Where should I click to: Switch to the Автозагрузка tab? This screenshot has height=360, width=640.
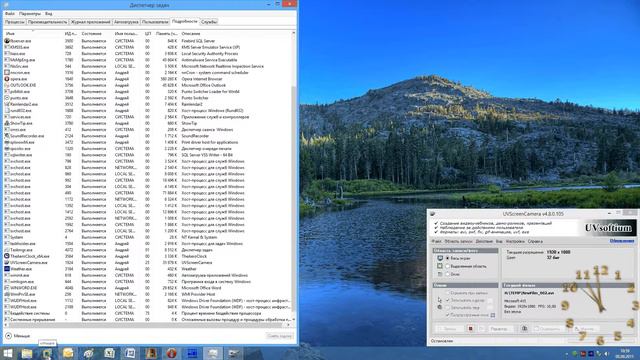click(126, 22)
